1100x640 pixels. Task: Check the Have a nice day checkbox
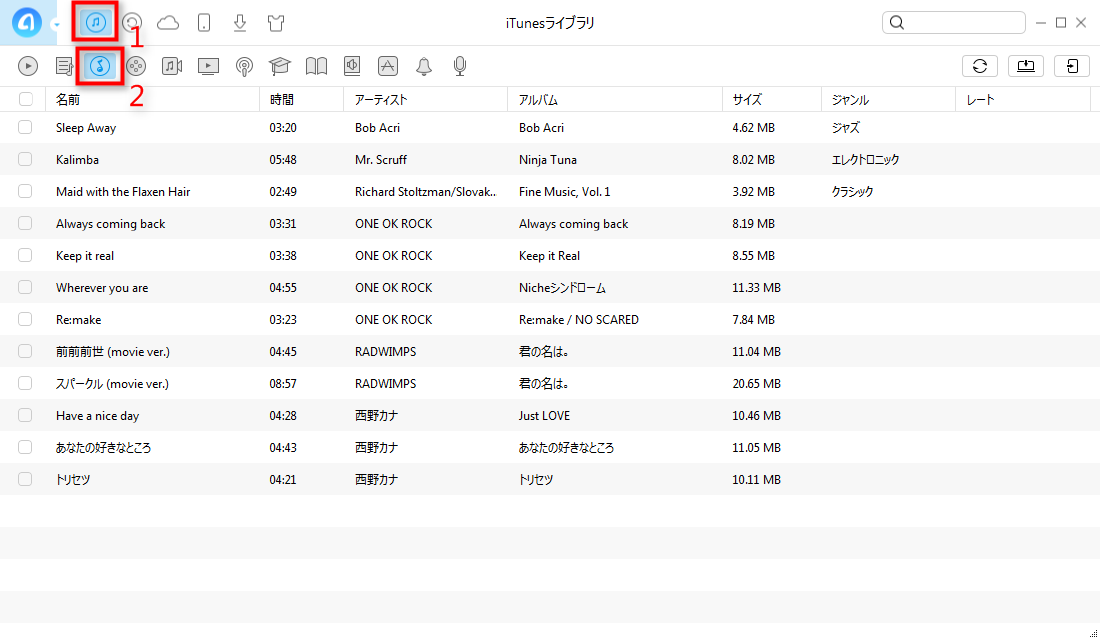(25, 415)
